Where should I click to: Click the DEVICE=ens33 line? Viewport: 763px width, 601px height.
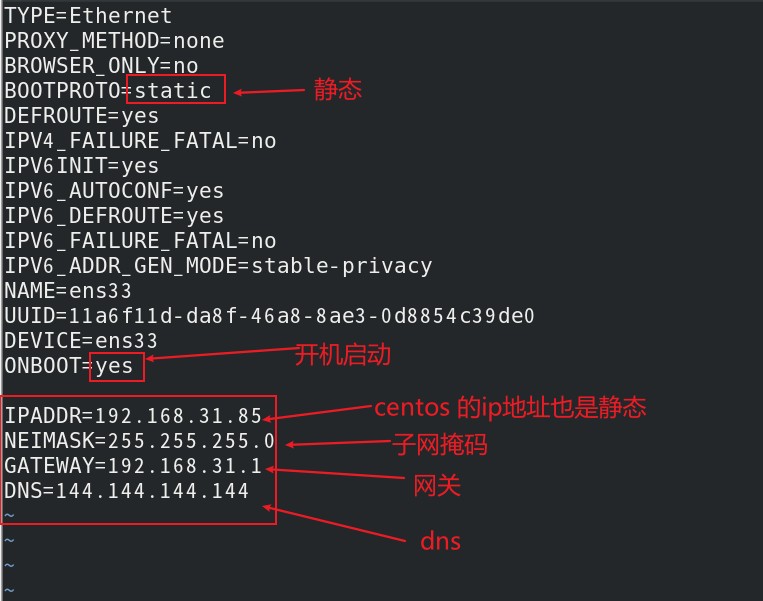point(82,341)
